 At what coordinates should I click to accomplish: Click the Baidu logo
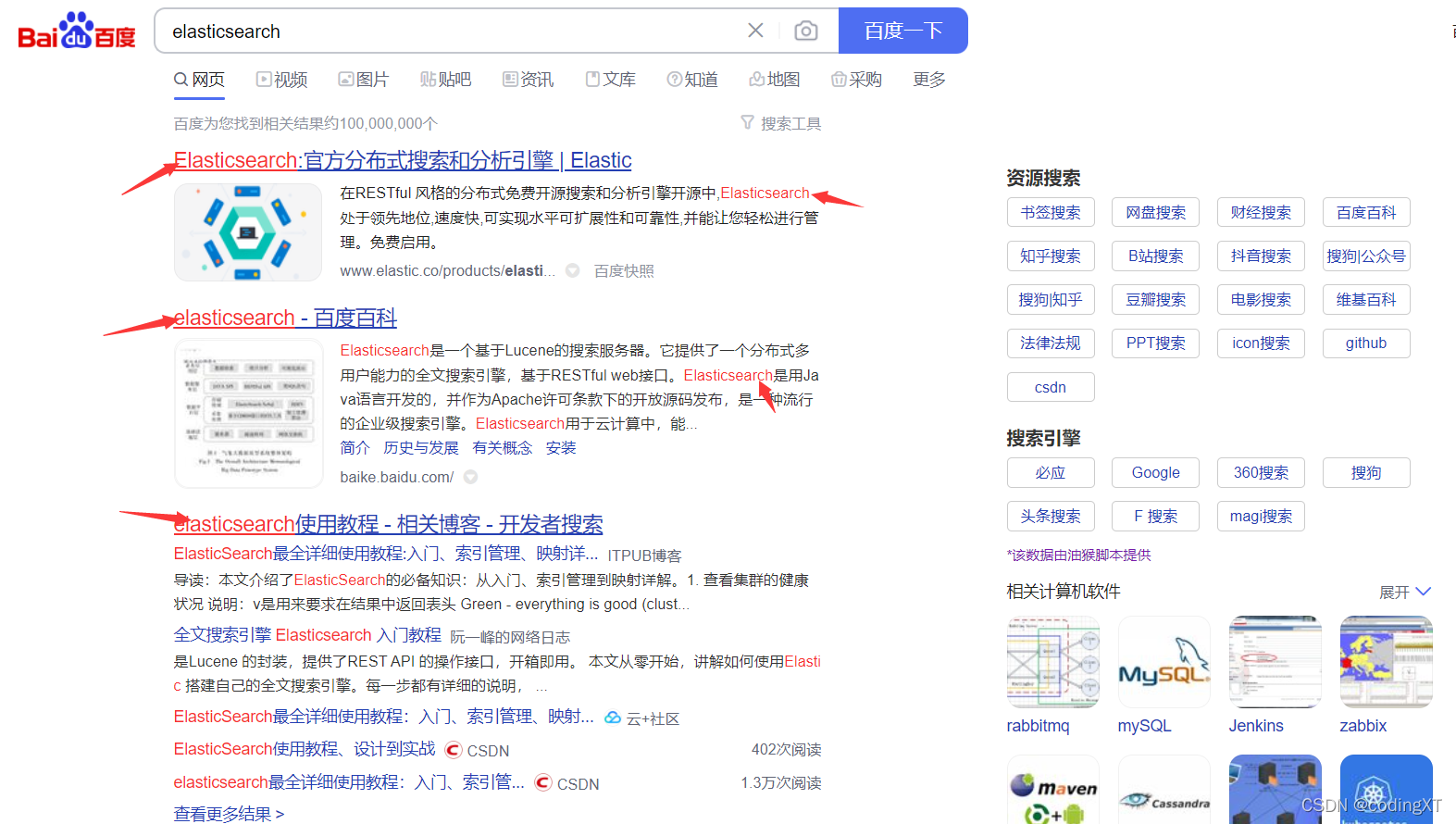77,31
